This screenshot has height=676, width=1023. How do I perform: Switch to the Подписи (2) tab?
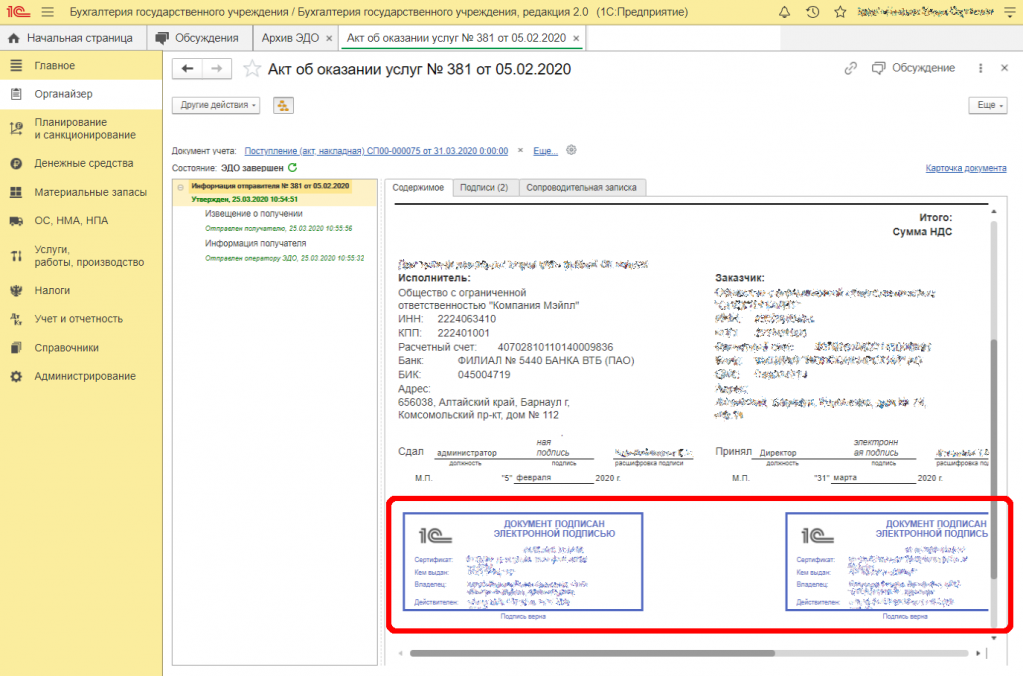point(486,187)
